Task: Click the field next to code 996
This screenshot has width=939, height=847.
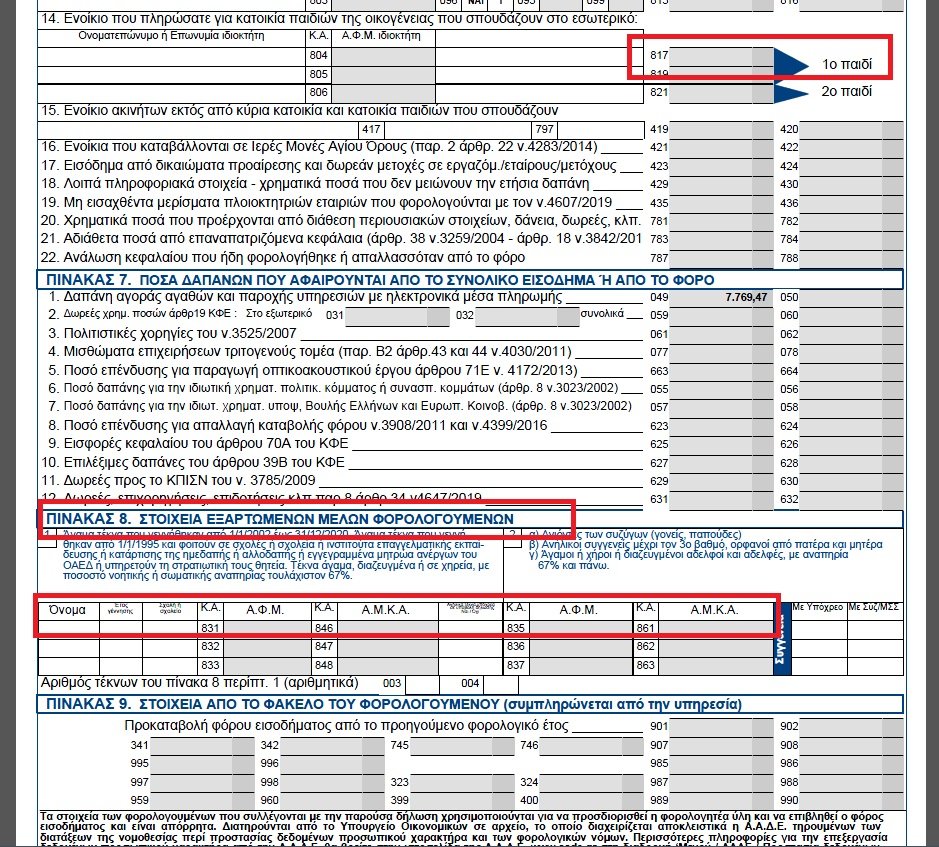Action: pos(332,764)
